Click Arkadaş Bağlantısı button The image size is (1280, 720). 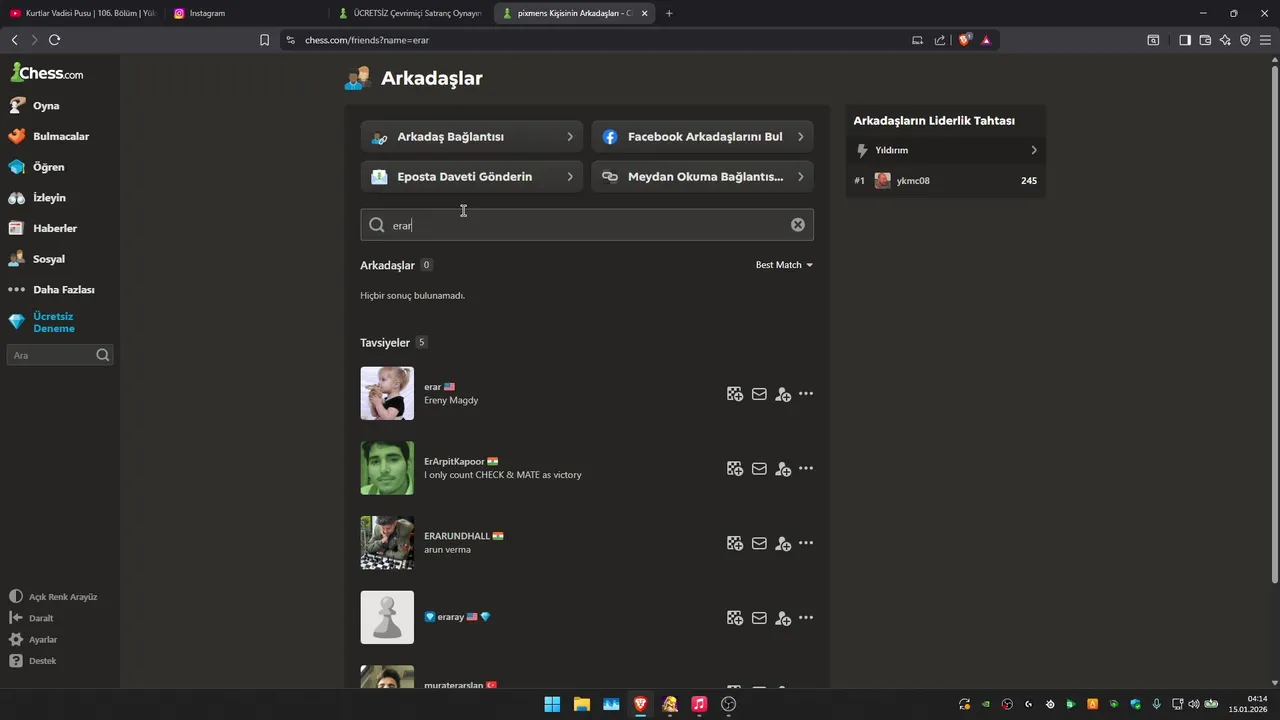472,137
